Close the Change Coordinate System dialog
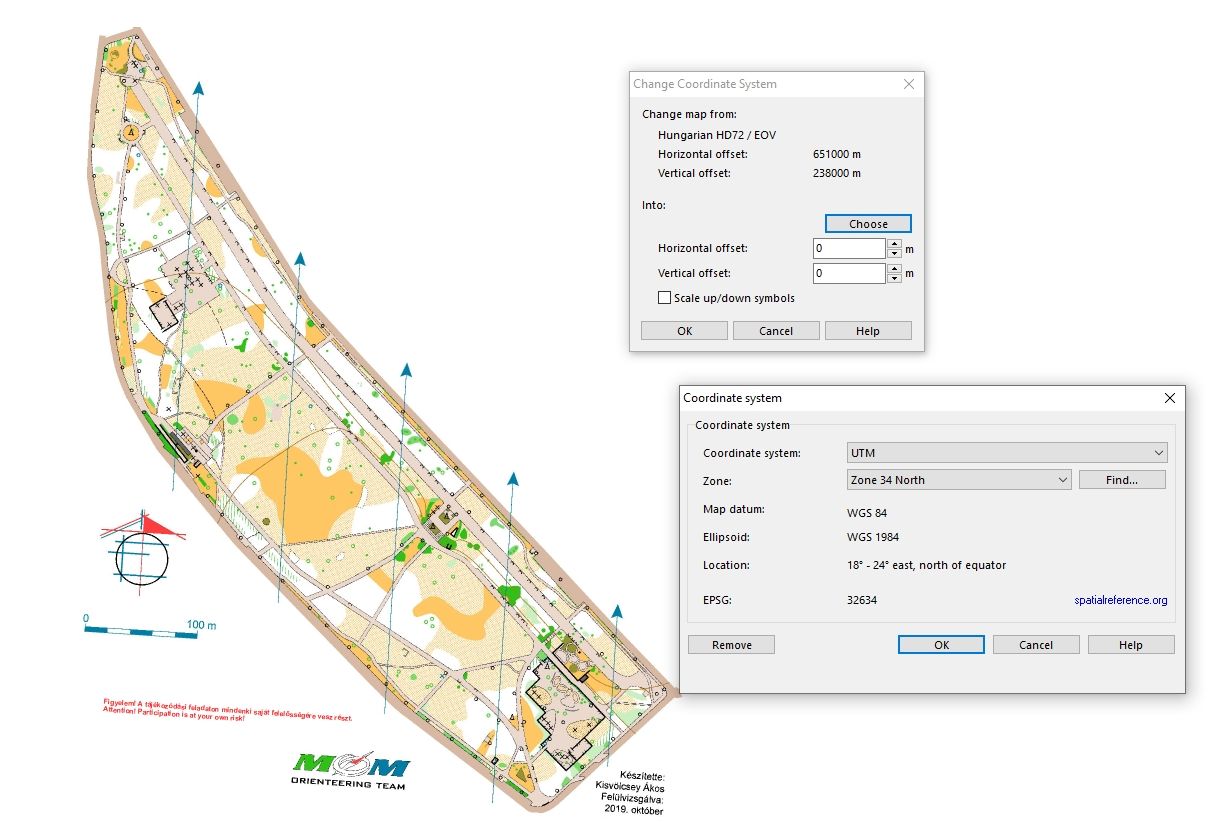The width and height of the screenshot is (1219, 835). click(909, 85)
